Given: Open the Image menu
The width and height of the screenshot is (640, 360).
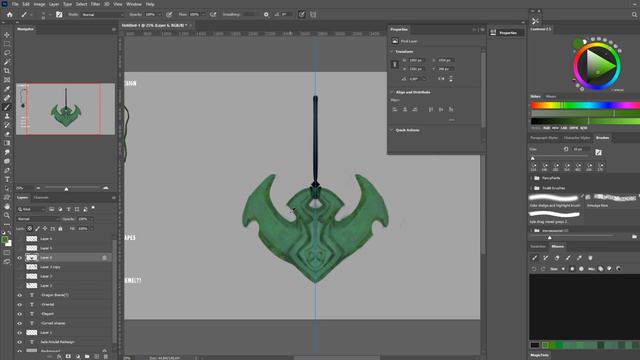Looking at the screenshot, I should point(39,4).
